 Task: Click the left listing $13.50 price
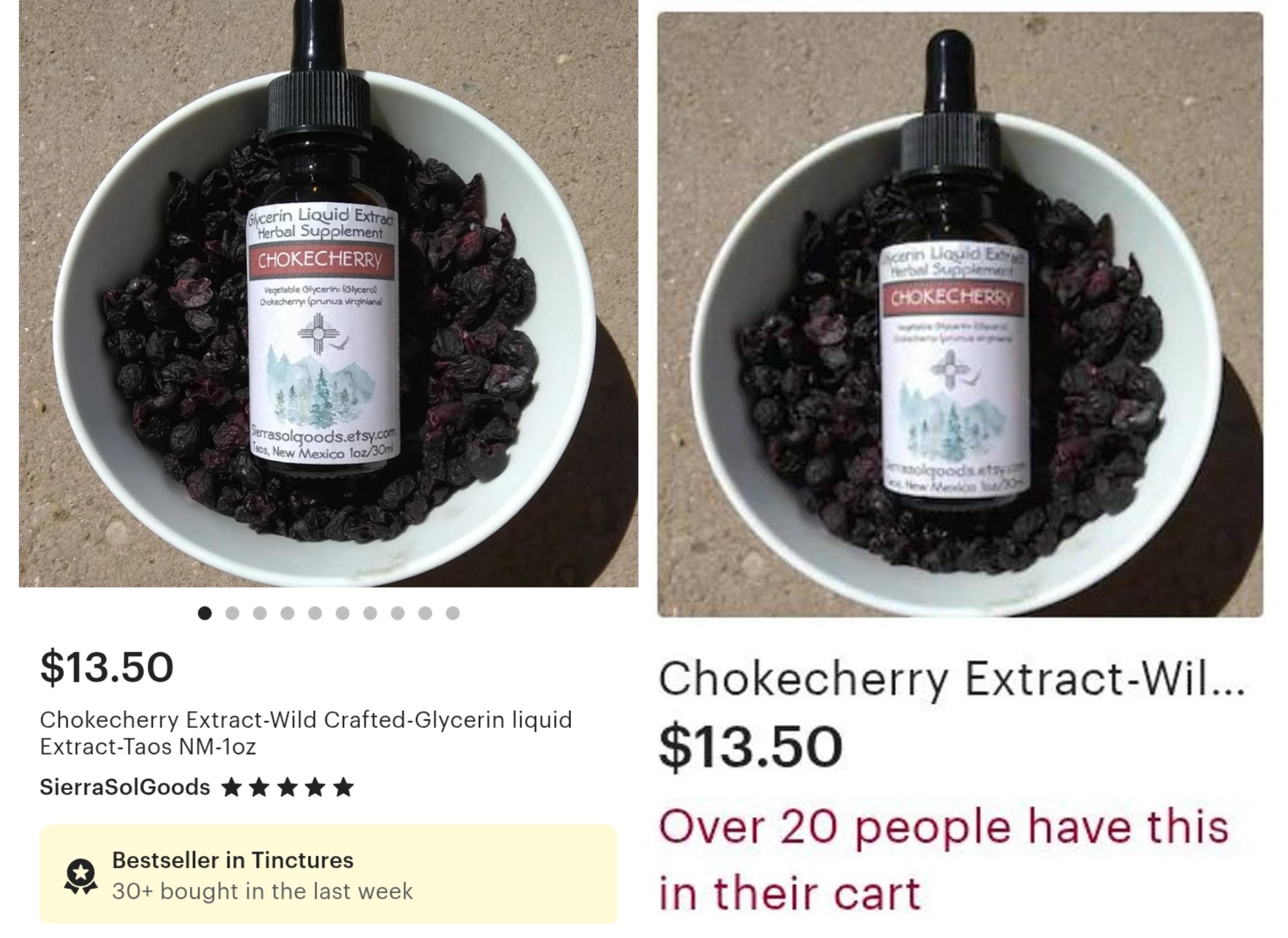click(x=107, y=667)
